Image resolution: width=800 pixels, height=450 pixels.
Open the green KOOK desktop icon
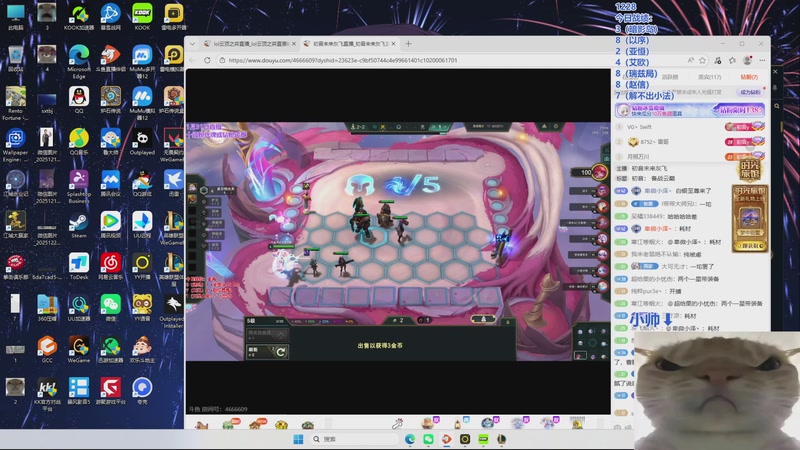click(x=142, y=17)
